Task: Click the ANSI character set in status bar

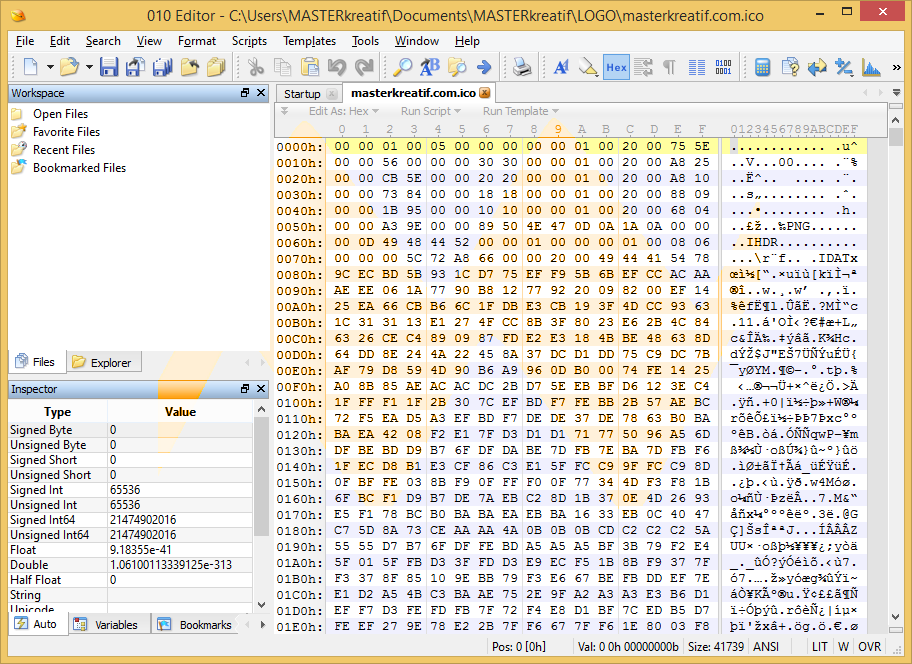Action: 765,647
